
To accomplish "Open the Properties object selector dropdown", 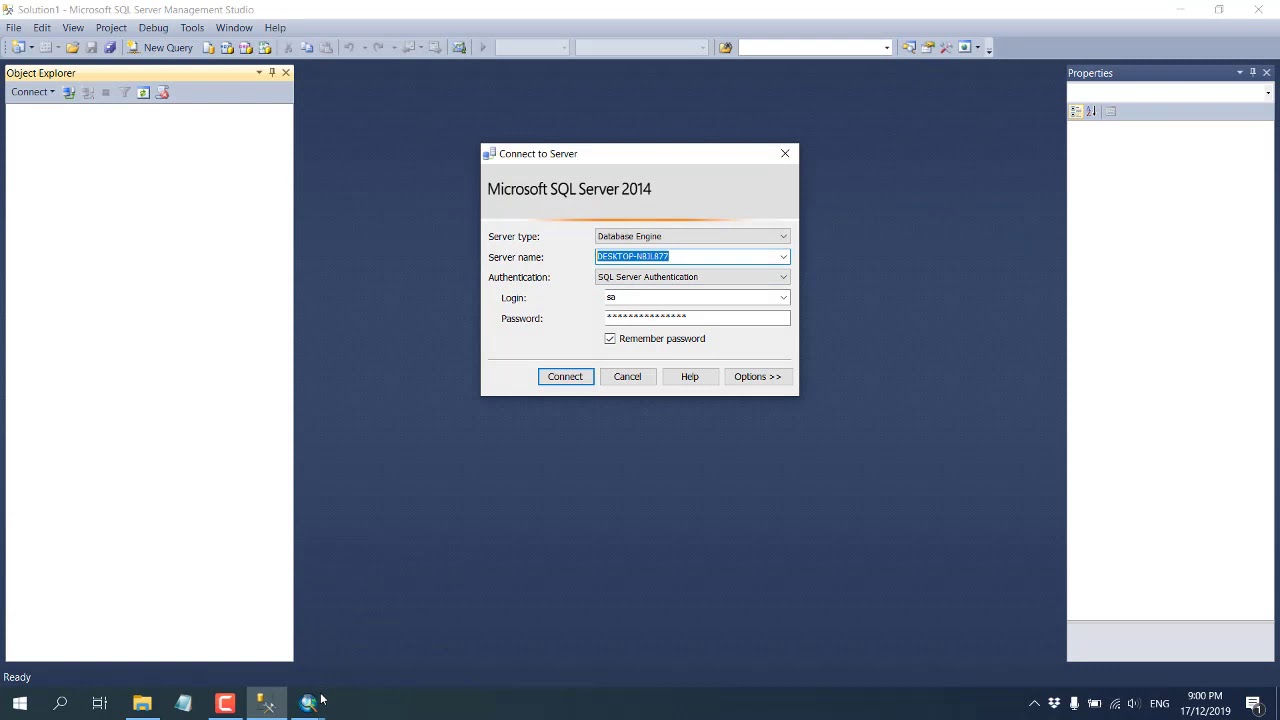I will point(1268,92).
